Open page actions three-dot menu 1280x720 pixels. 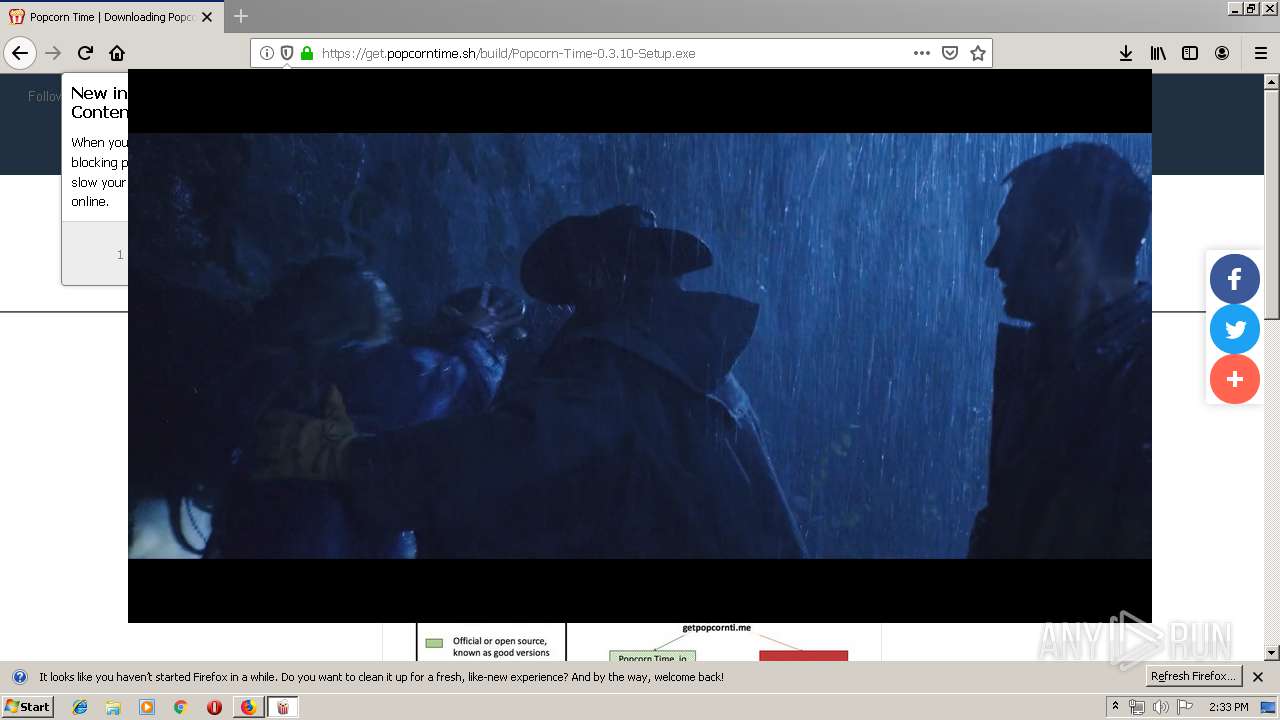(x=922, y=53)
